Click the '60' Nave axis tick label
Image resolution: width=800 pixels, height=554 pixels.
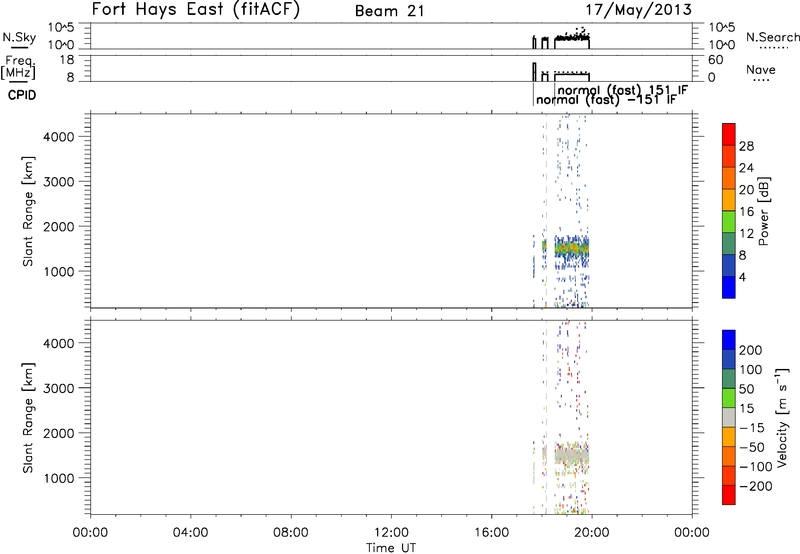click(715, 60)
